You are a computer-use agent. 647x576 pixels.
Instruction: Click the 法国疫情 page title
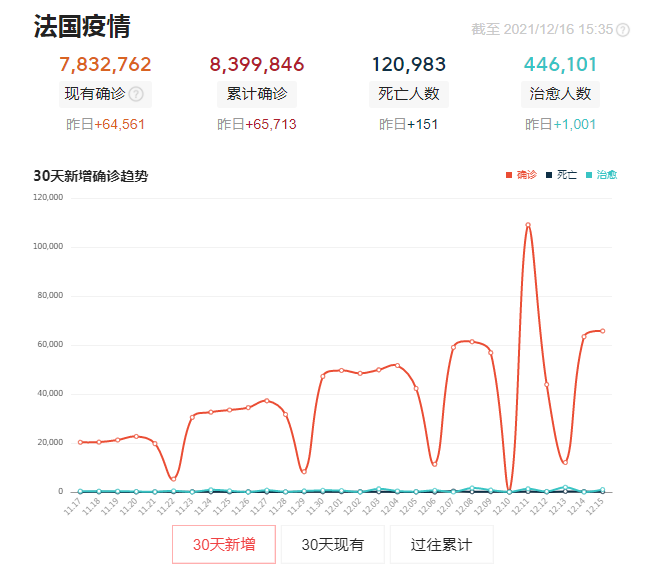82,26
